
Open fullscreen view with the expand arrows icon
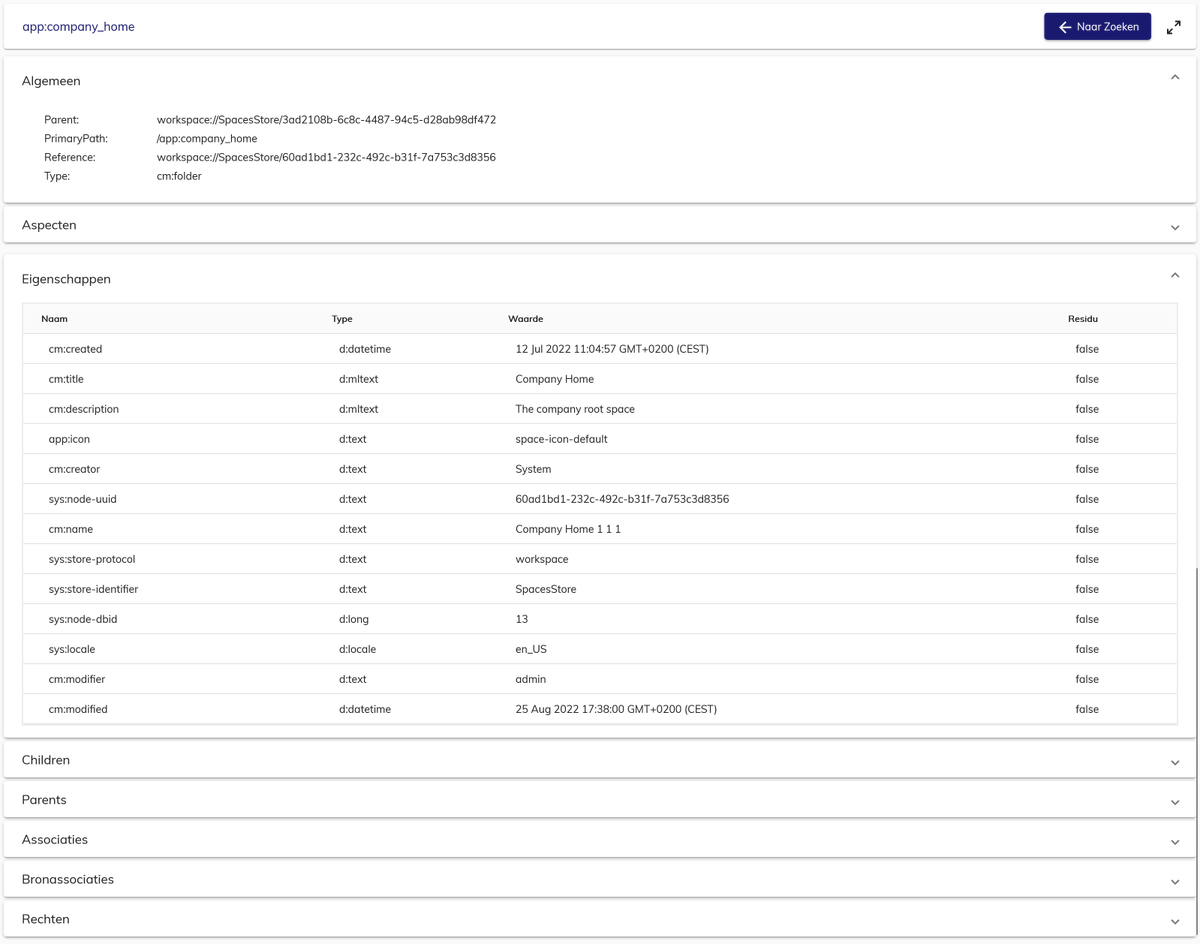tap(1174, 27)
